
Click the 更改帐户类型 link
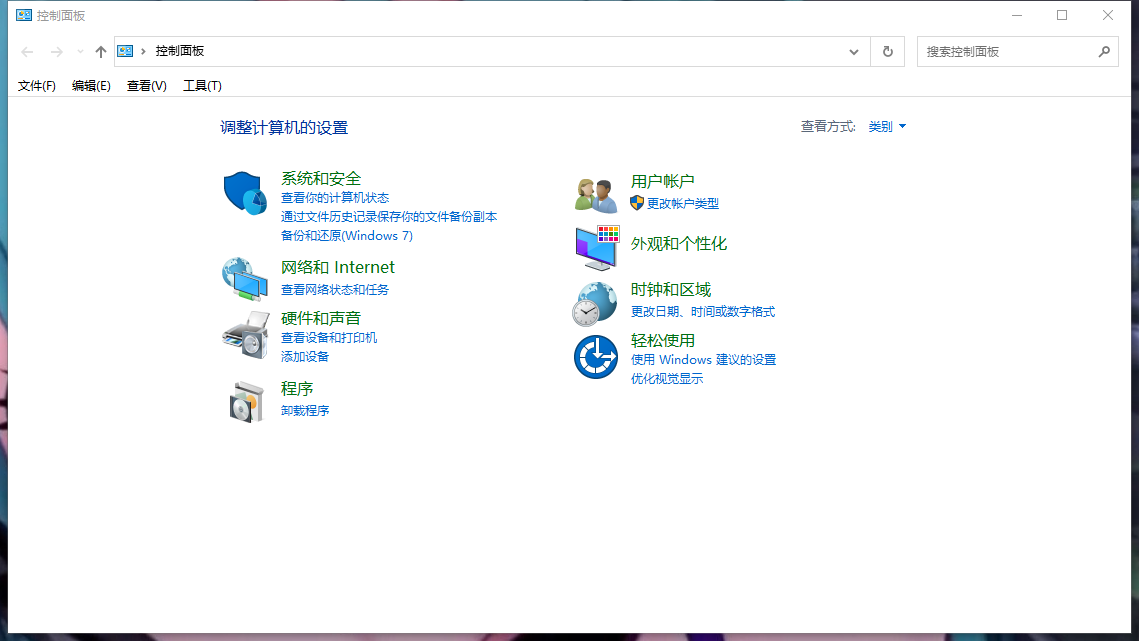pyautogui.click(x=685, y=202)
